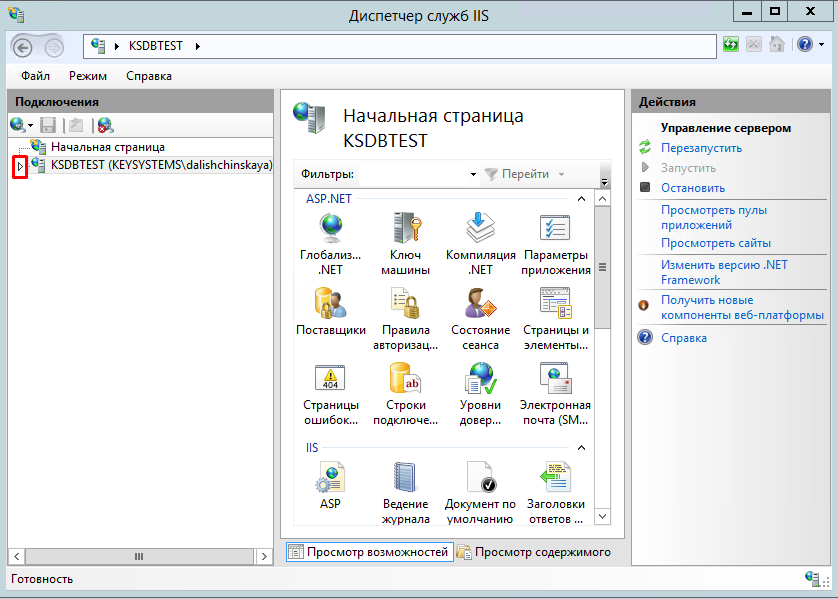Open the Файл menu
The height and width of the screenshot is (599, 838).
pos(35,76)
